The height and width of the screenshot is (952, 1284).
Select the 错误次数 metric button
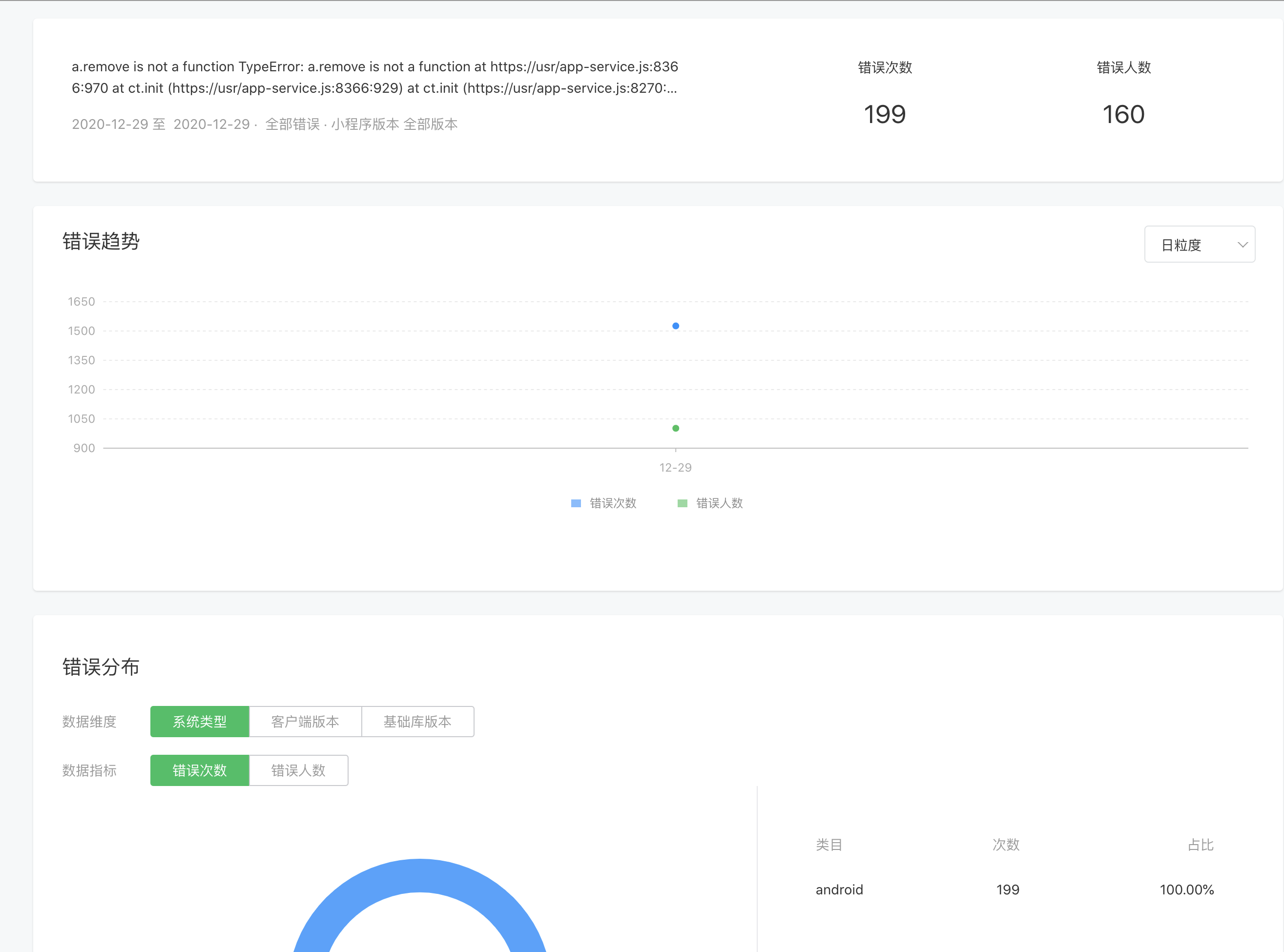199,770
